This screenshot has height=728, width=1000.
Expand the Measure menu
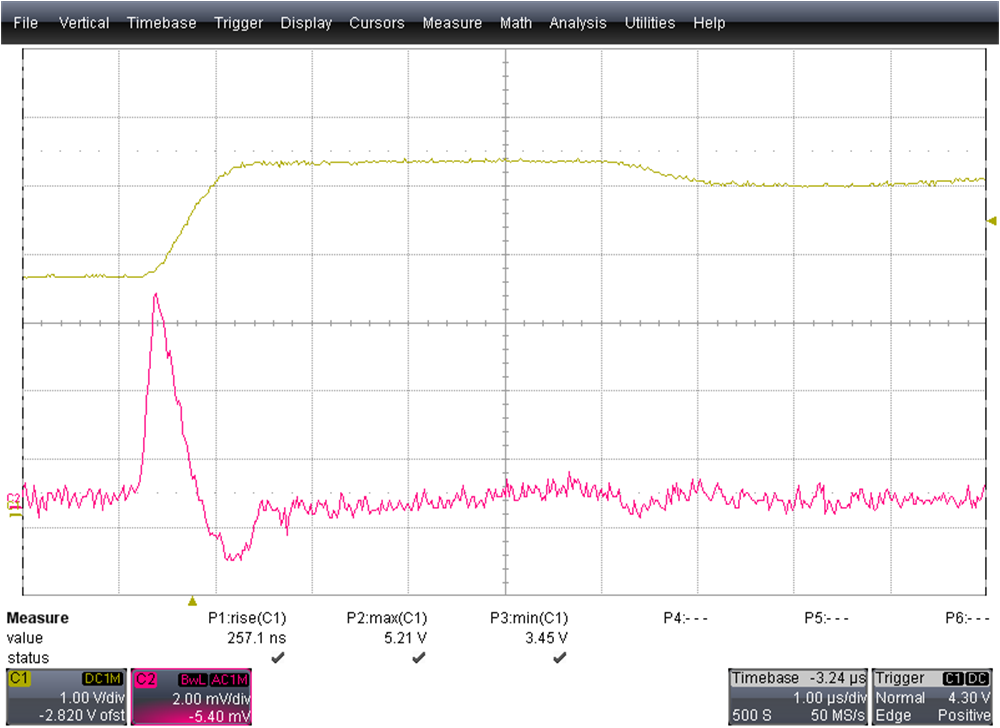[x=452, y=22]
